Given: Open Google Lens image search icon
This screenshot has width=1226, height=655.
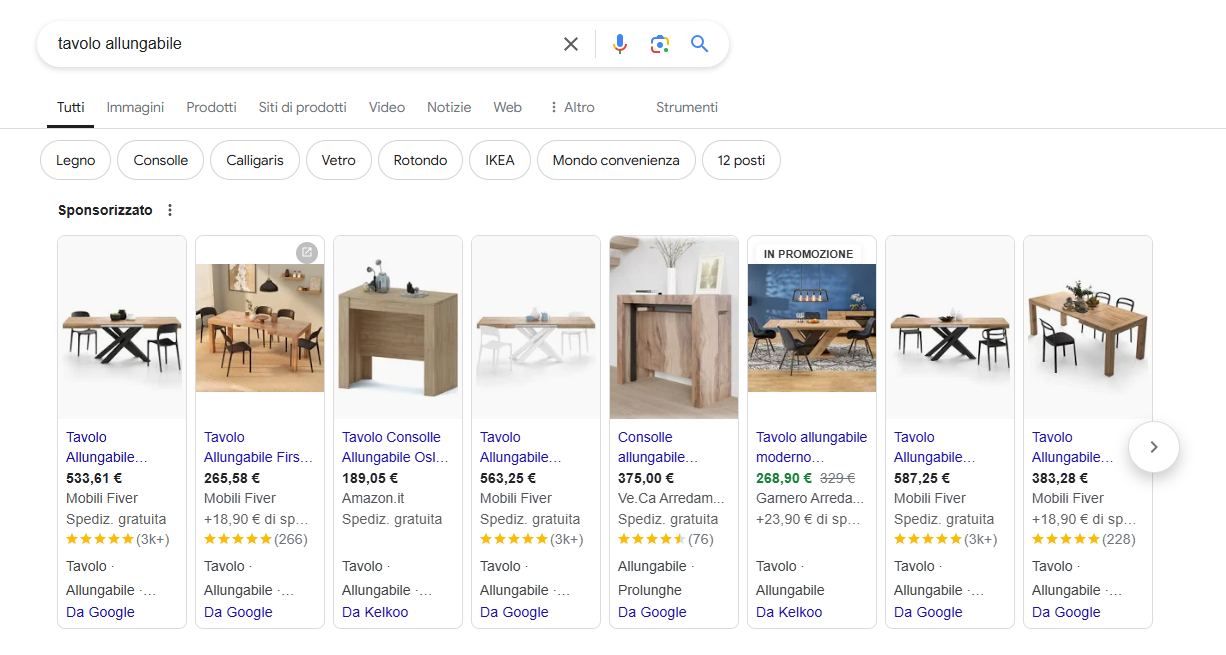Looking at the screenshot, I should [x=659, y=44].
